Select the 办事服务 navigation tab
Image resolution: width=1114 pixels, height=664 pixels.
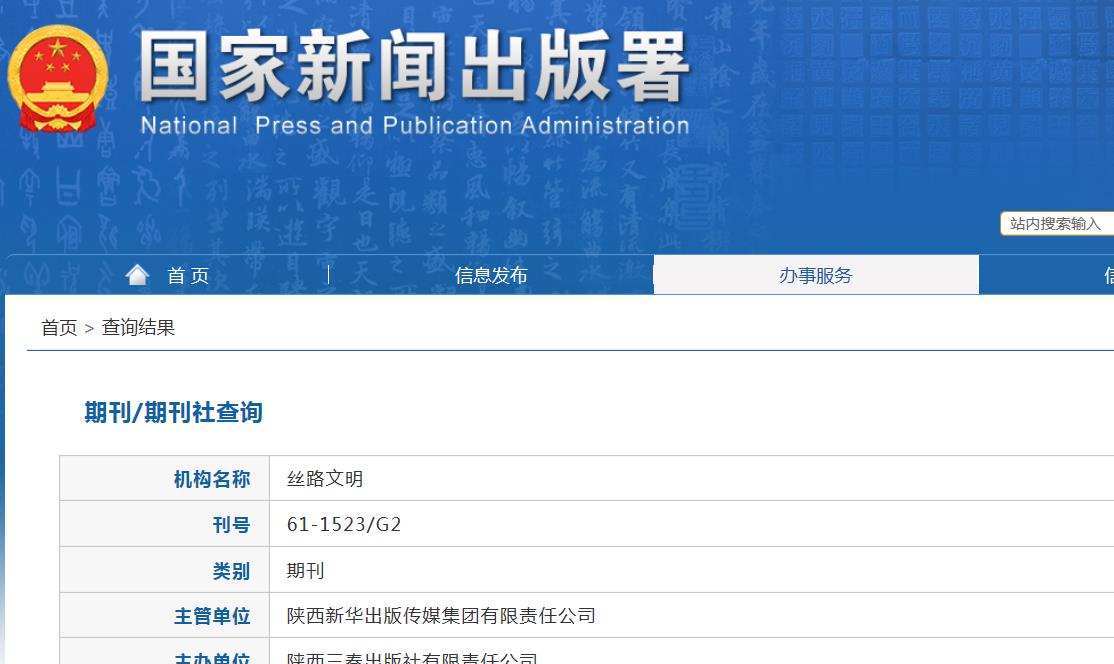point(816,276)
